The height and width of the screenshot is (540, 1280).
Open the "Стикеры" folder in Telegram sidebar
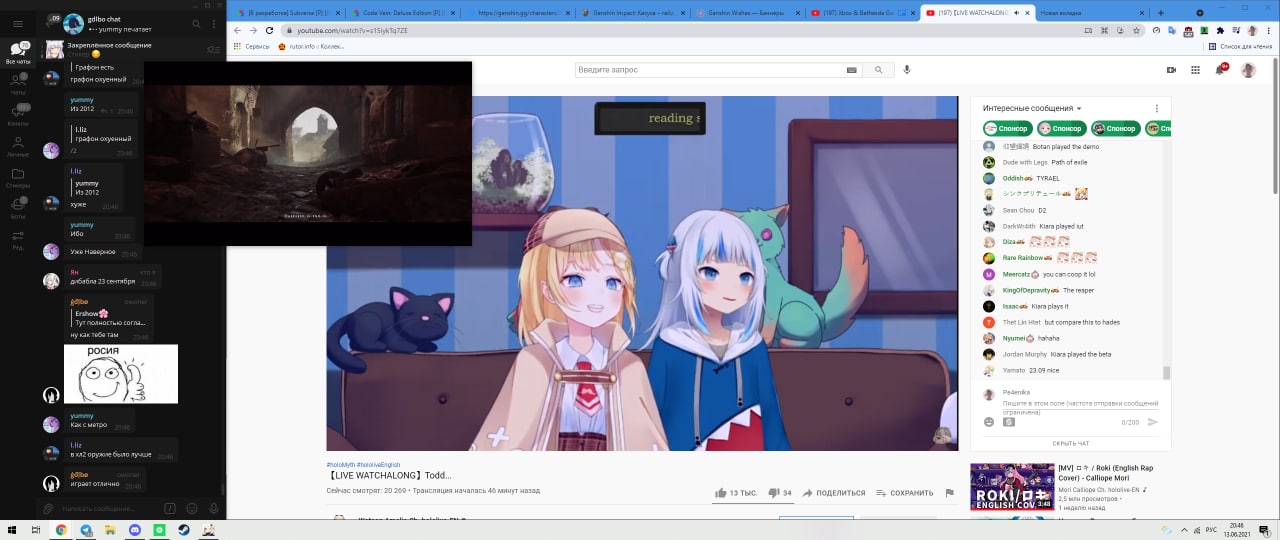tap(18, 177)
